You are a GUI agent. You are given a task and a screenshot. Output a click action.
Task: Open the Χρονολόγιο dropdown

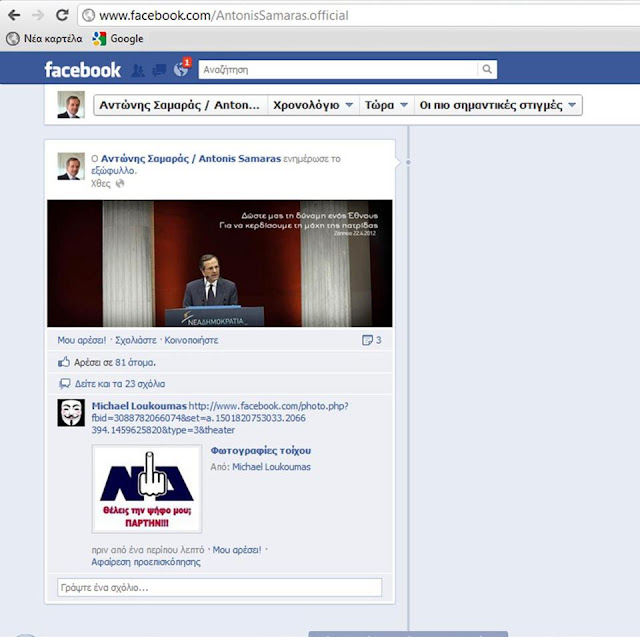coord(313,105)
